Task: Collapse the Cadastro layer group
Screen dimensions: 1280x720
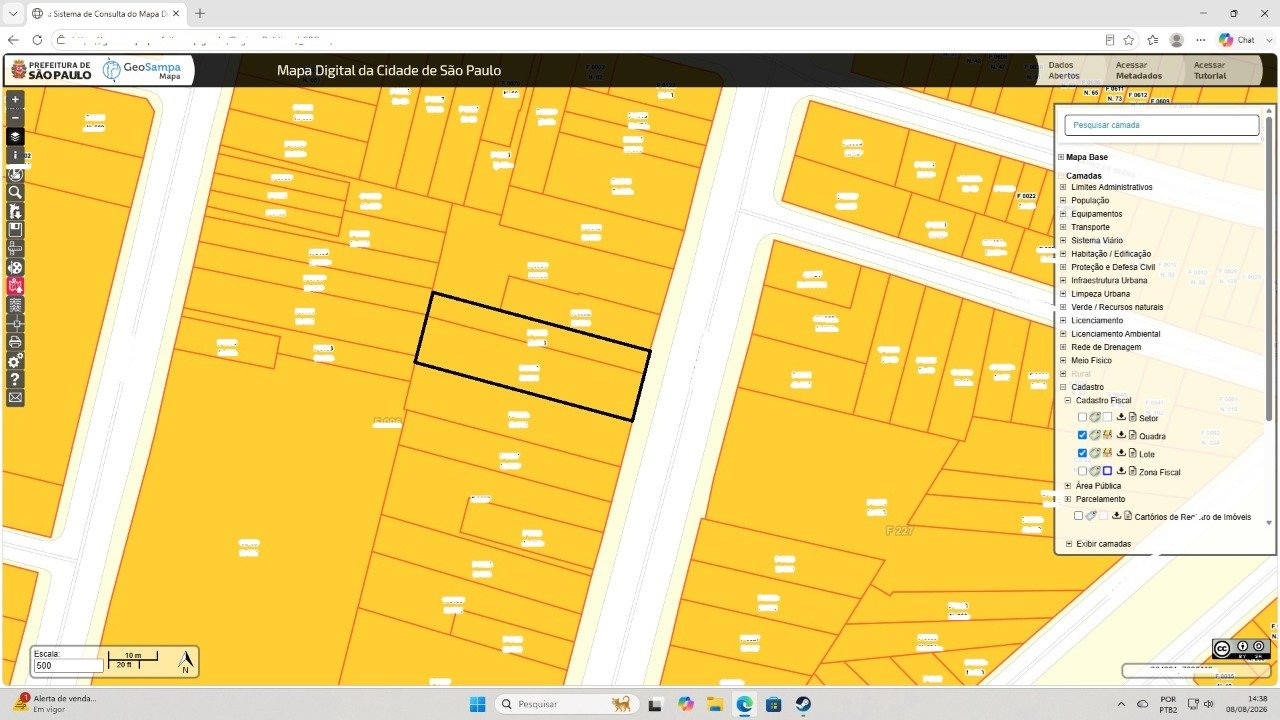Action: coord(1064,387)
